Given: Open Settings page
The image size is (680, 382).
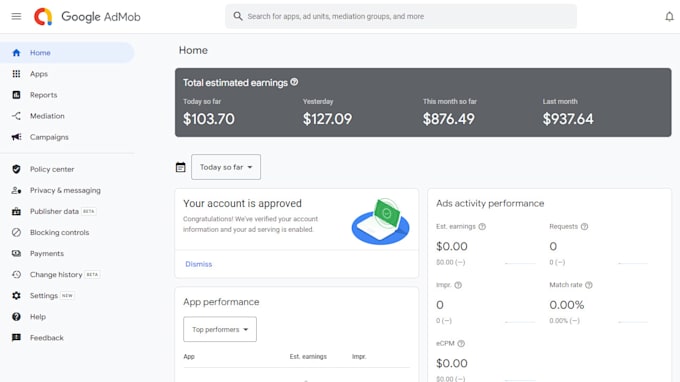Looking at the screenshot, I should (x=67, y=296).
